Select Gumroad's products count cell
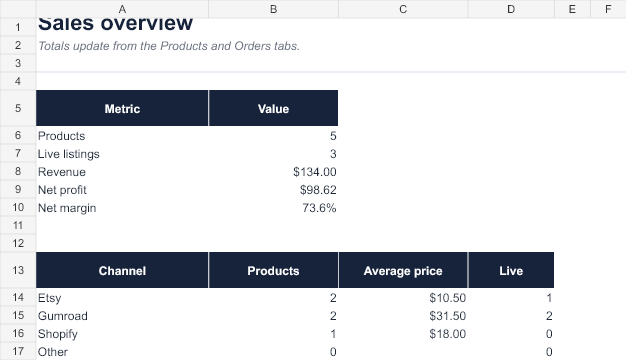Screen dimensions: 626x360 pyautogui.click(x=273, y=316)
